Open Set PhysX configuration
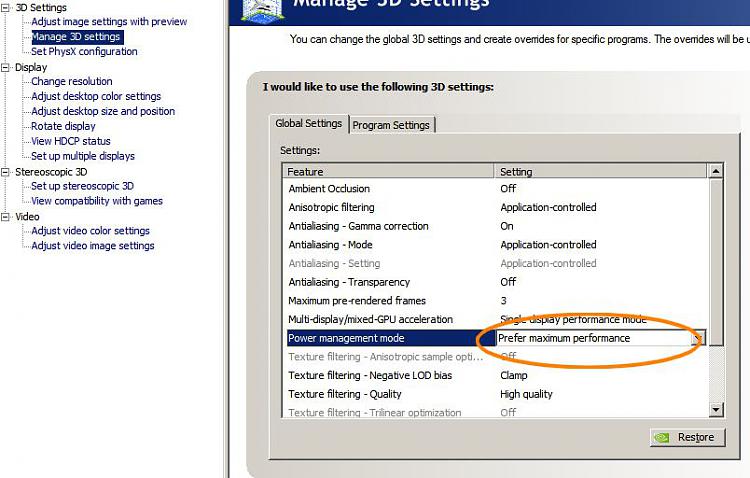The image size is (750, 478). coord(84,52)
